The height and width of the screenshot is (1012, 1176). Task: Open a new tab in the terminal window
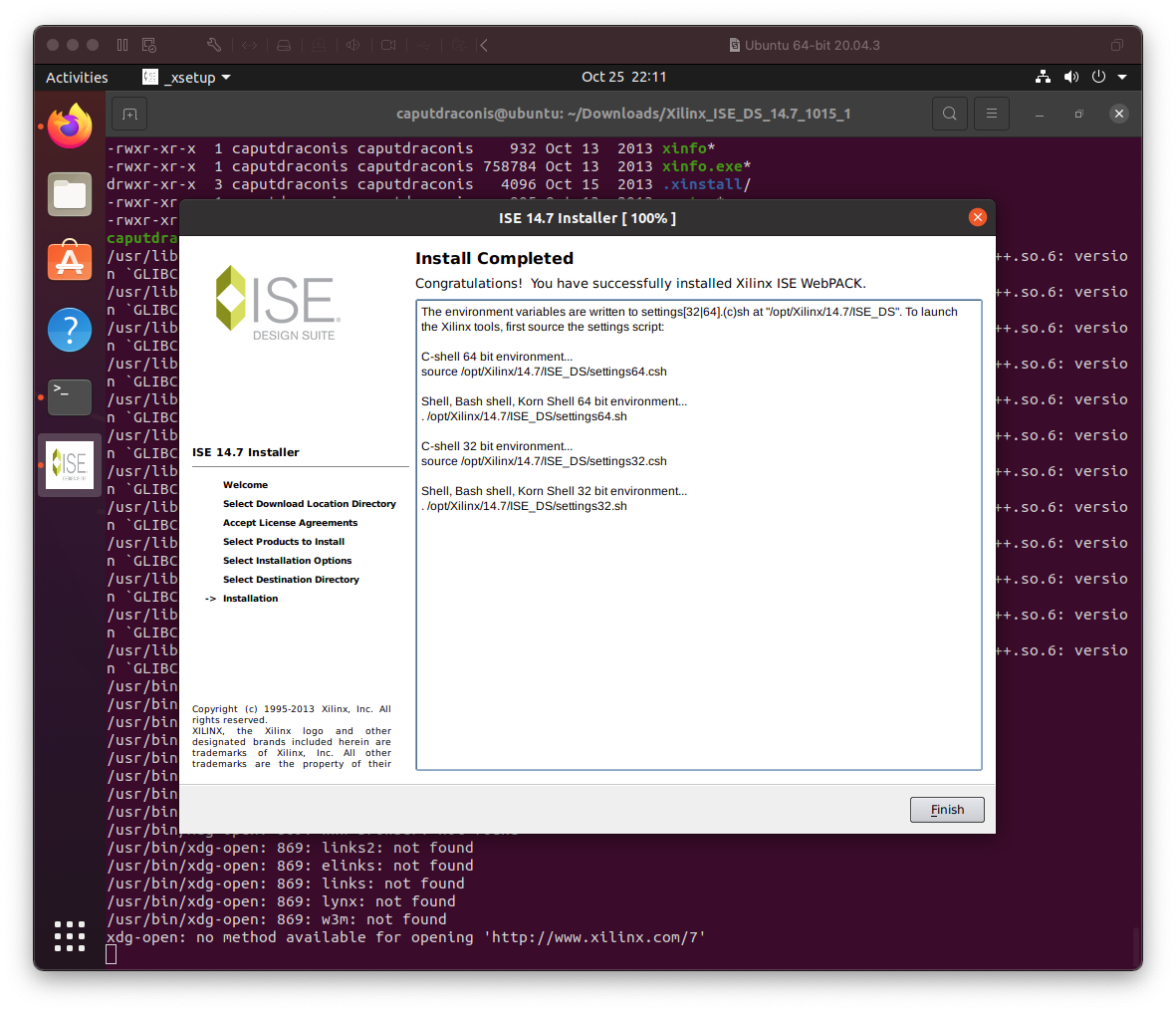[129, 114]
